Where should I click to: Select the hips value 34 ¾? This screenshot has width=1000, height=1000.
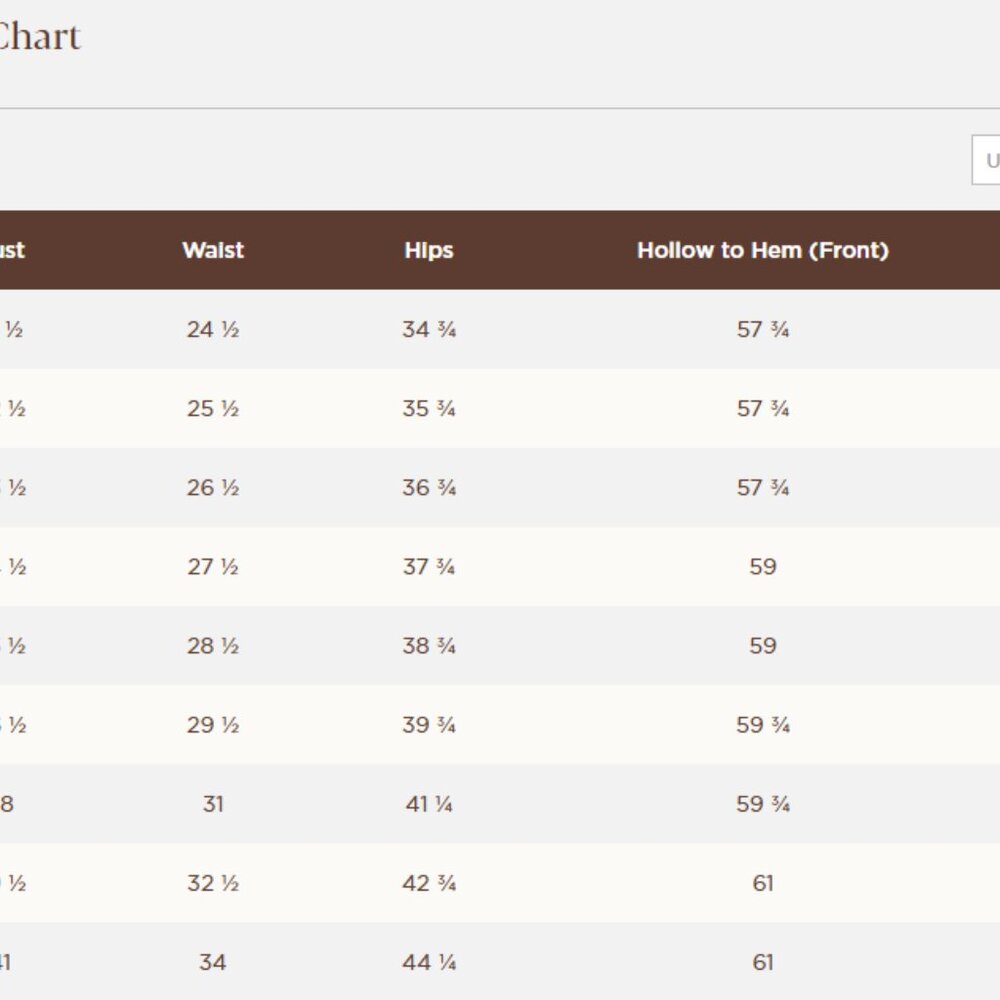[x=429, y=329]
